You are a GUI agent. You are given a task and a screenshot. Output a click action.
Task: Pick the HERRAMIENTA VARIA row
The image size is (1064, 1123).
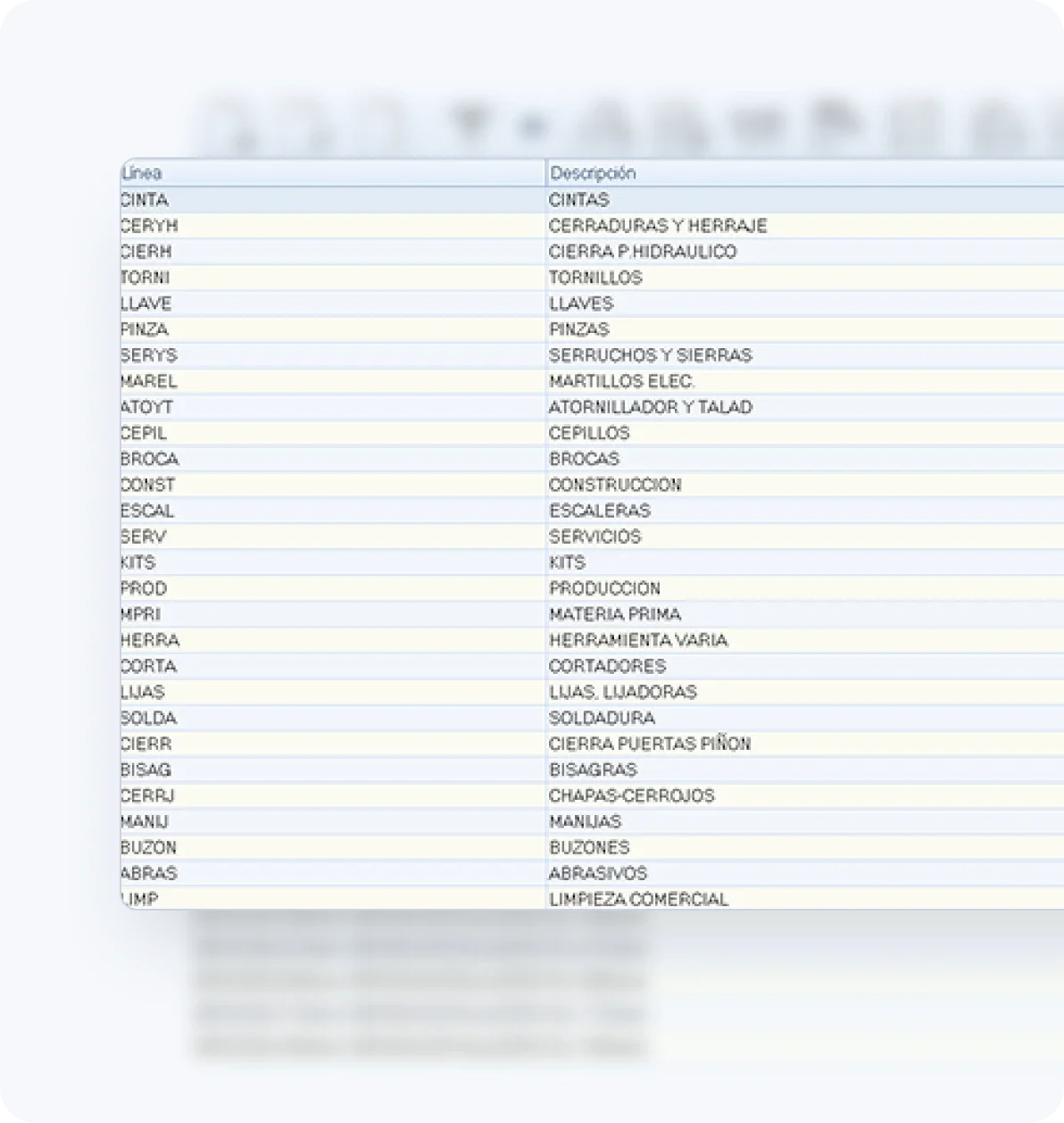638,640
